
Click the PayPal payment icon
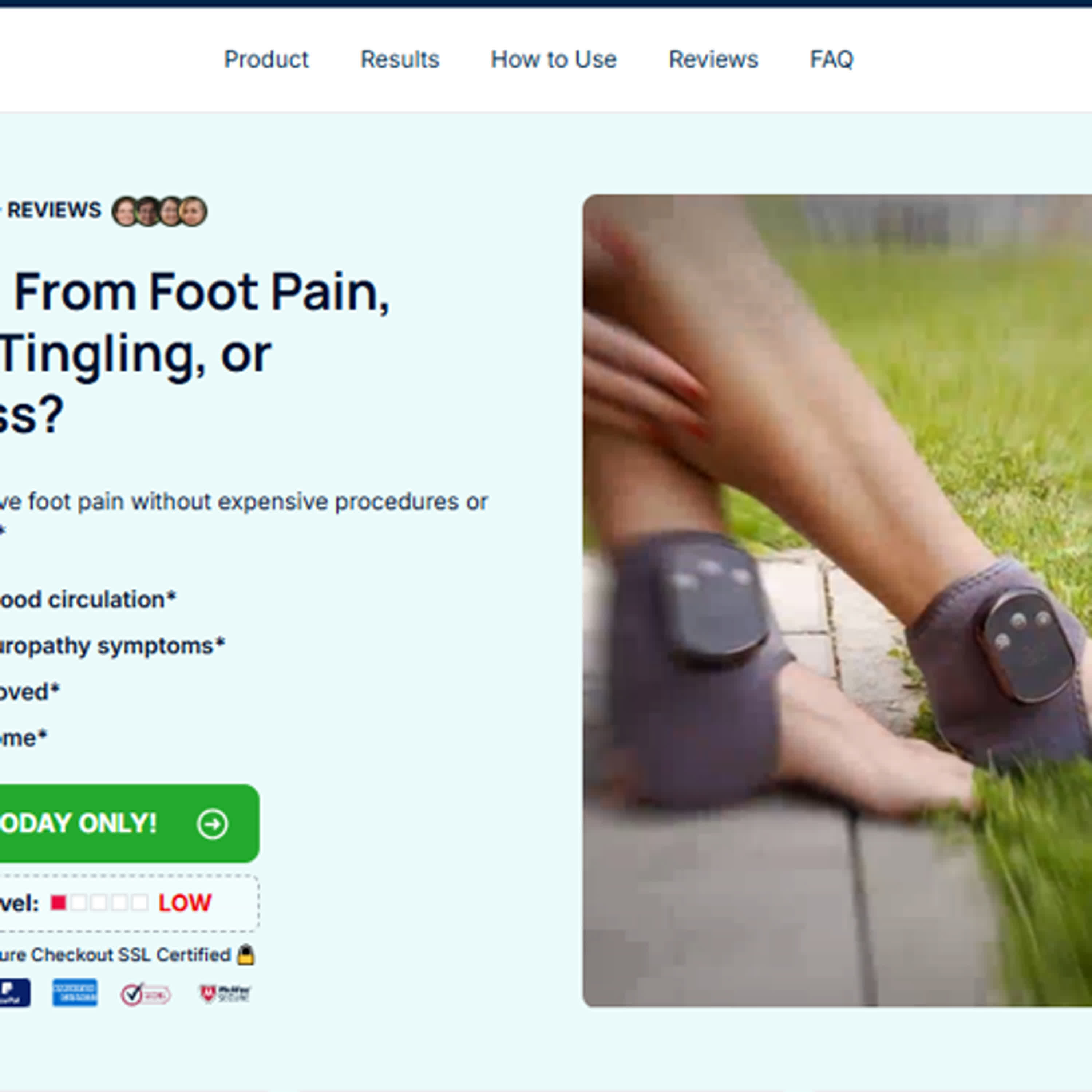click(x=15, y=993)
